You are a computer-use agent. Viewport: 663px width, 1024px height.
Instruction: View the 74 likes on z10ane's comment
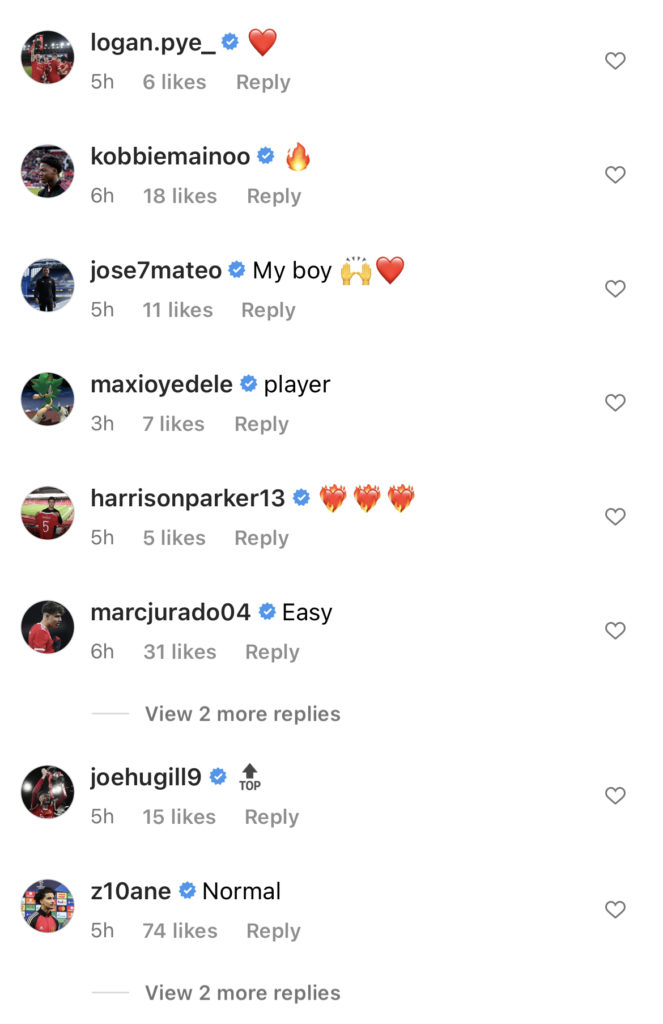[x=180, y=931]
